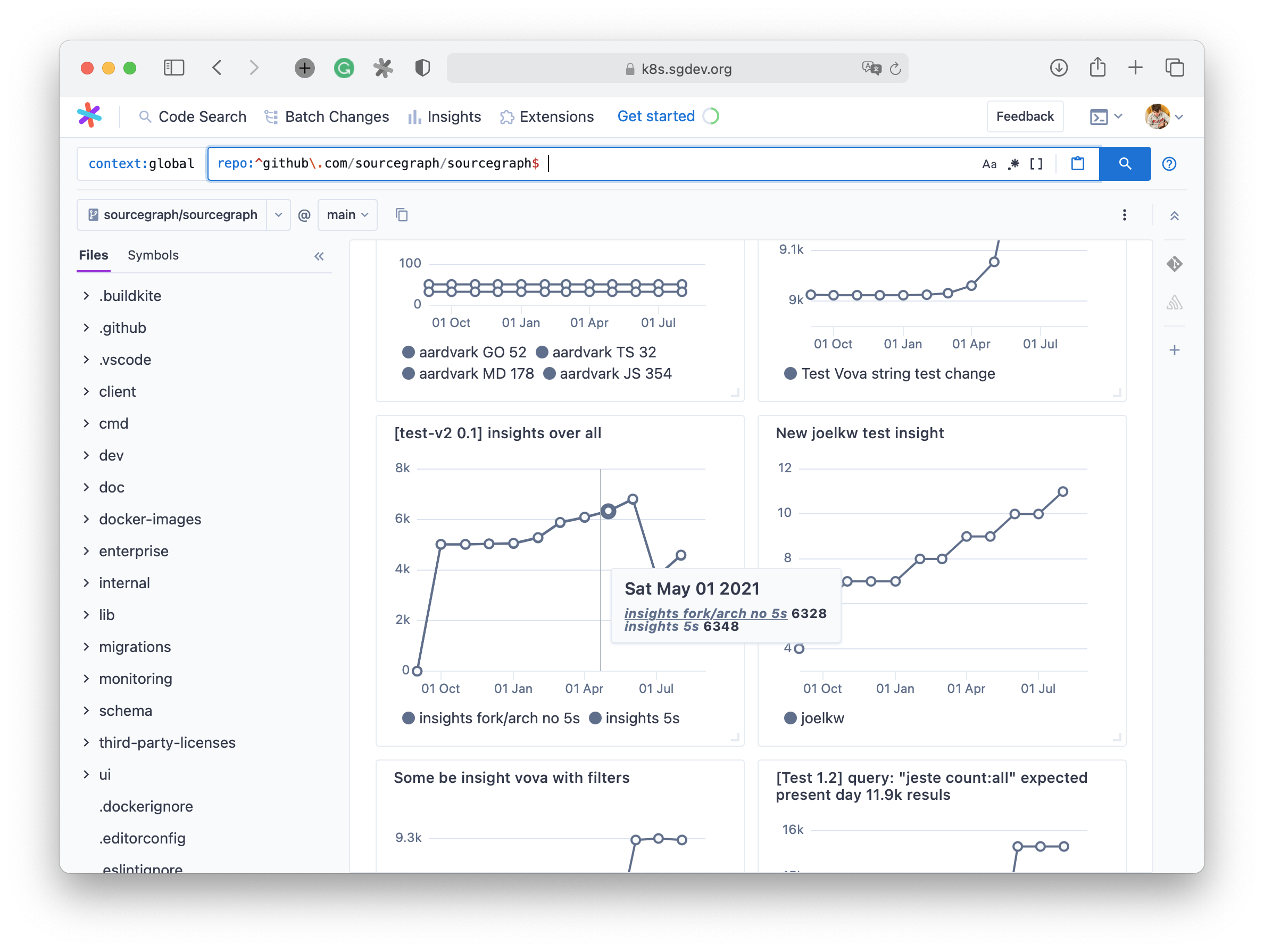Toggle regular expression search

coord(1014,164)
